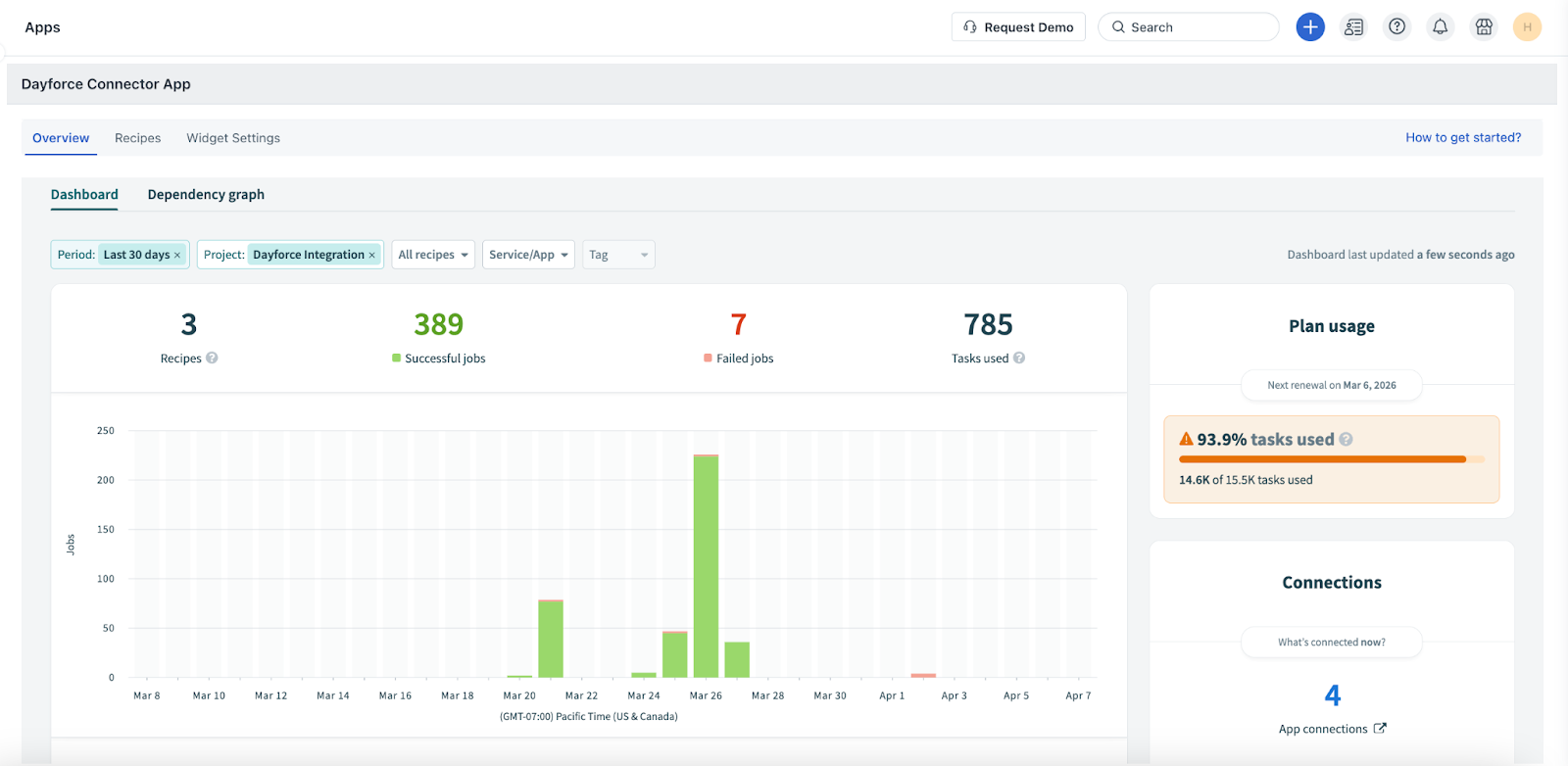Open the community library store icon
The image size is (1568, 766).
[1485, 27]
